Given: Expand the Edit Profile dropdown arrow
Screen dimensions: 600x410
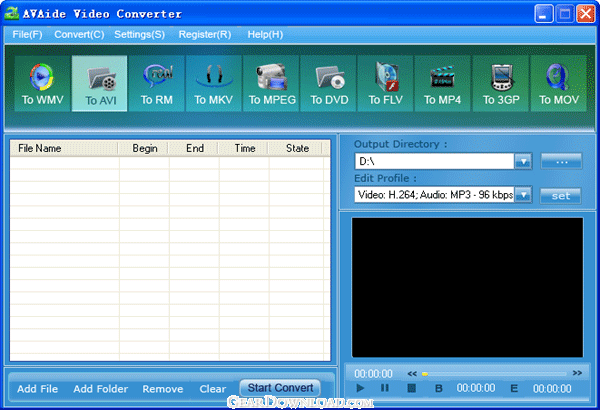Looking at the screenshot, I should click(x=523, y=195).
